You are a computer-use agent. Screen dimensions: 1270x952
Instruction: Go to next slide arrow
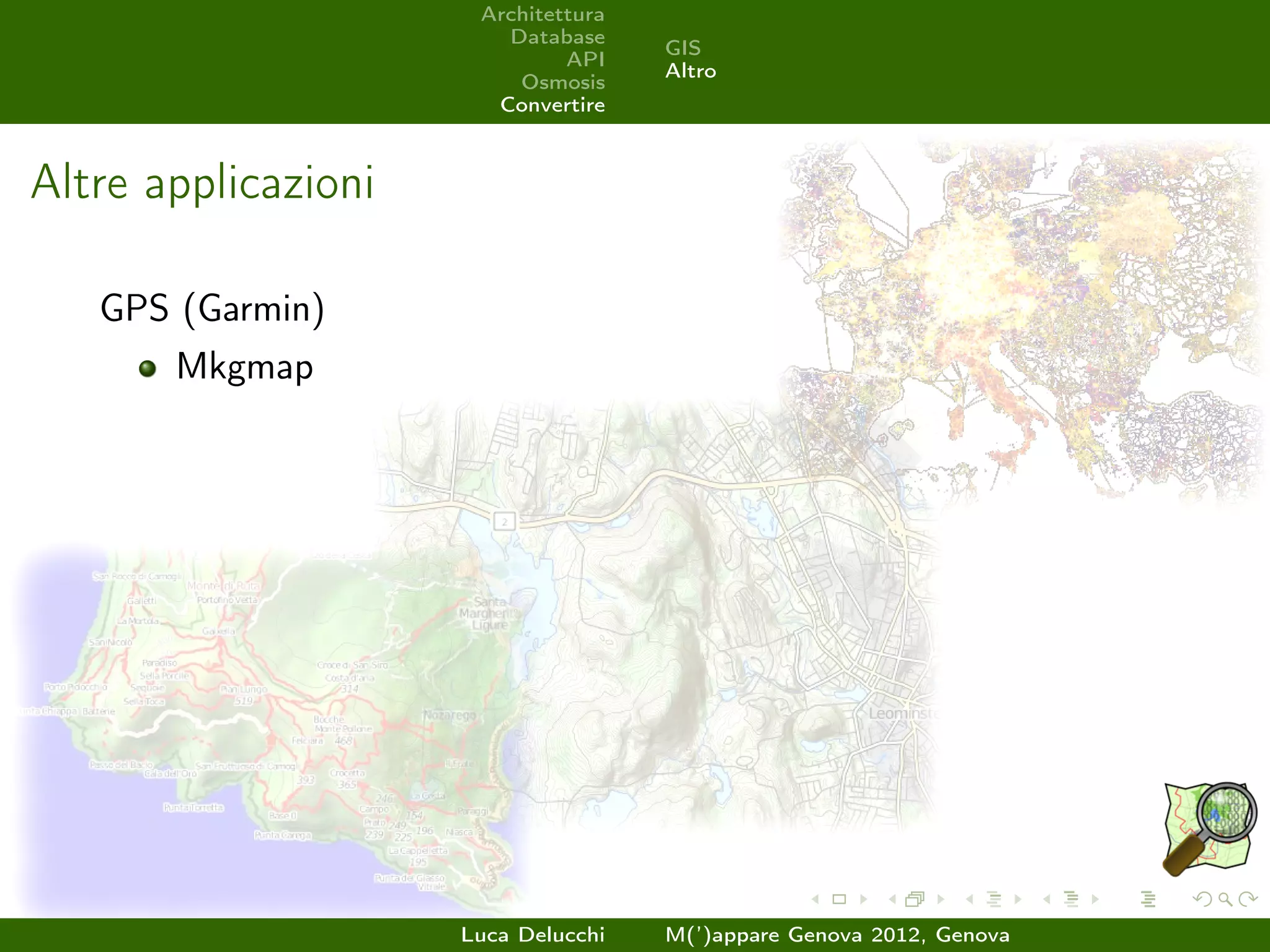(x=863, y=899)
